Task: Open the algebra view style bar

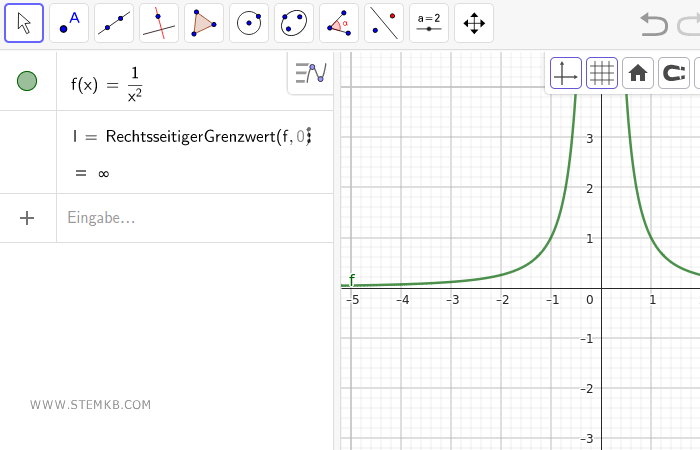Action: [x=311, y=73]
